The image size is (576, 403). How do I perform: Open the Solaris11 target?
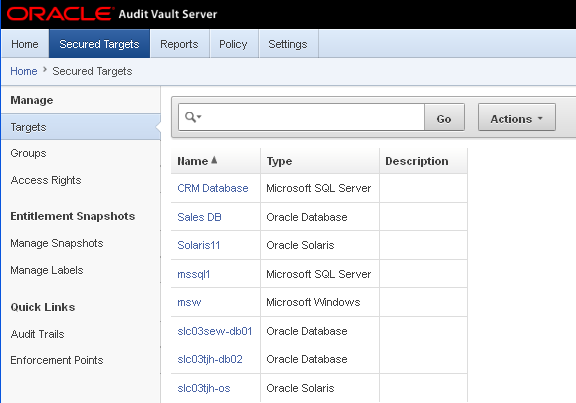tap(198, 245)
